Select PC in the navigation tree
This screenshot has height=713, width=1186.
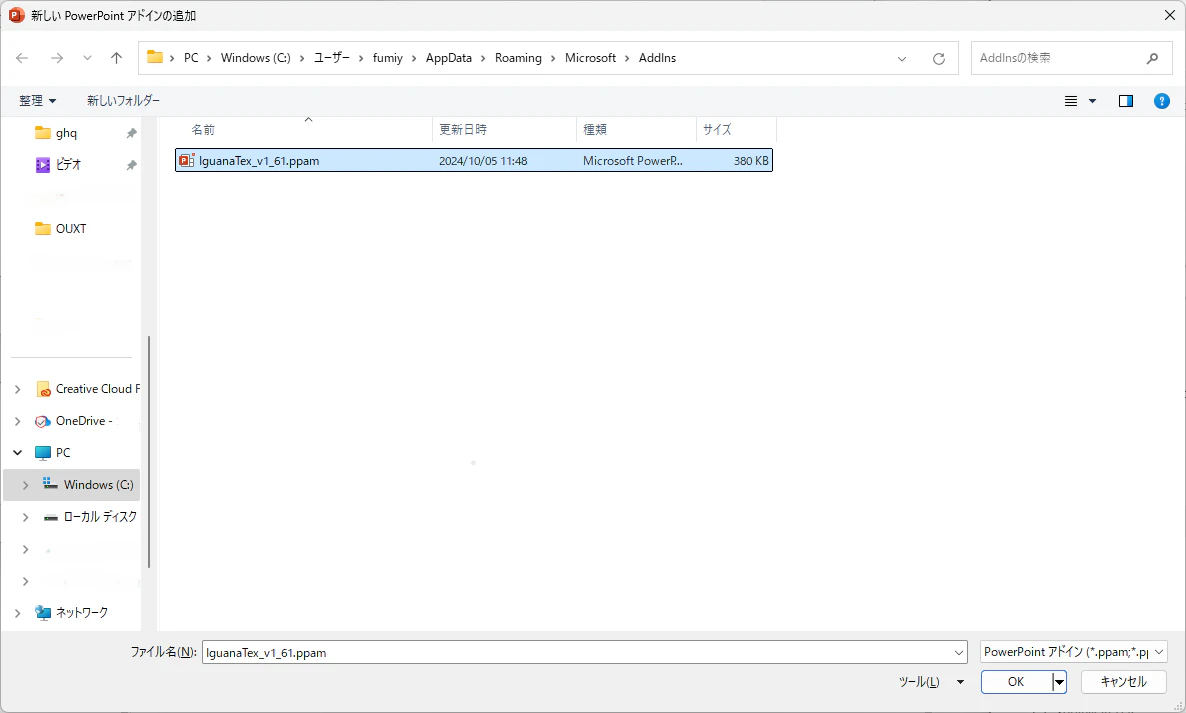[53, 453]
